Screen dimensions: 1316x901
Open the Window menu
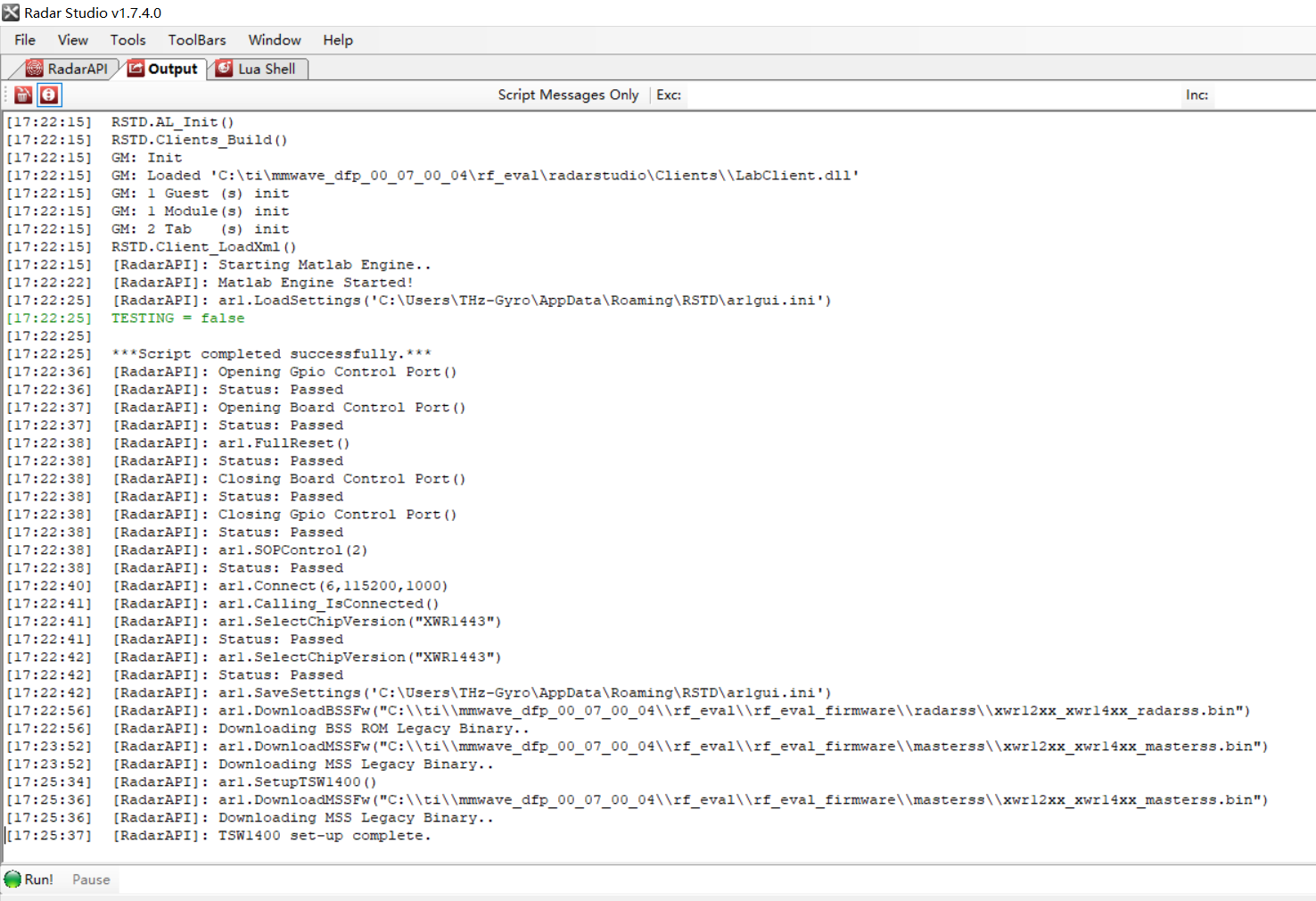point(275,40)
